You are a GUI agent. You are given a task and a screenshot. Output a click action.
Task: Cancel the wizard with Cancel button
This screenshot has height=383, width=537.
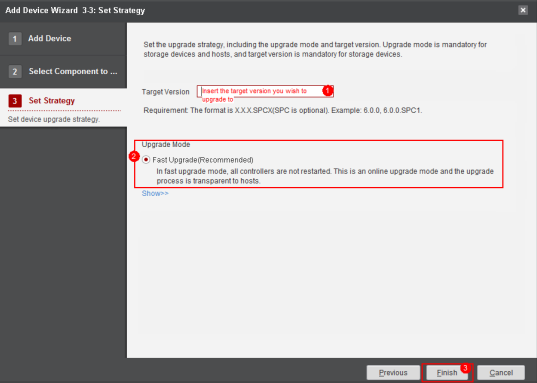(x=501, y=372)
